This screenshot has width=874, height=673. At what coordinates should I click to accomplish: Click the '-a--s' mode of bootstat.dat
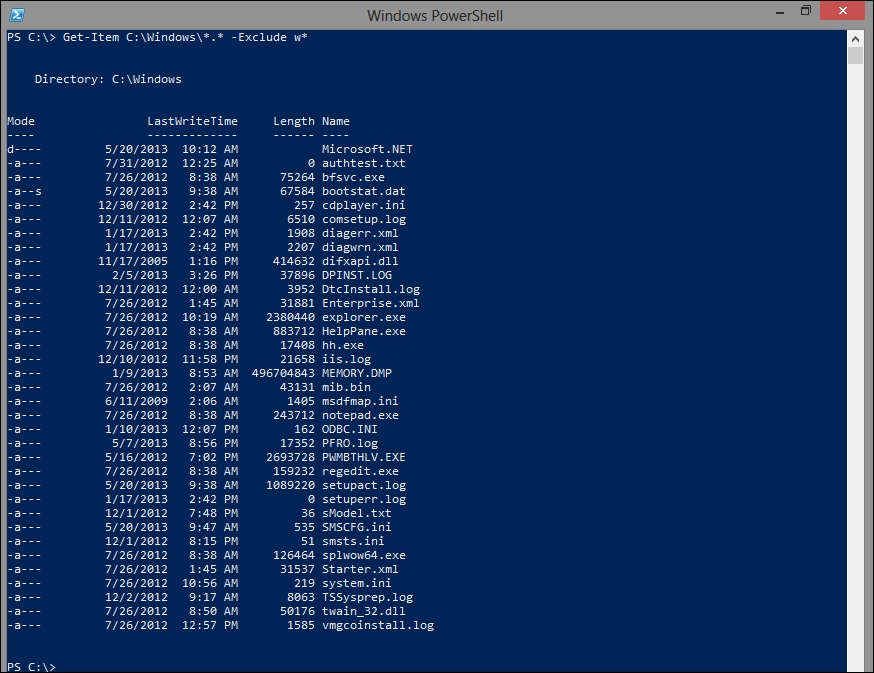tap(25, 191)
